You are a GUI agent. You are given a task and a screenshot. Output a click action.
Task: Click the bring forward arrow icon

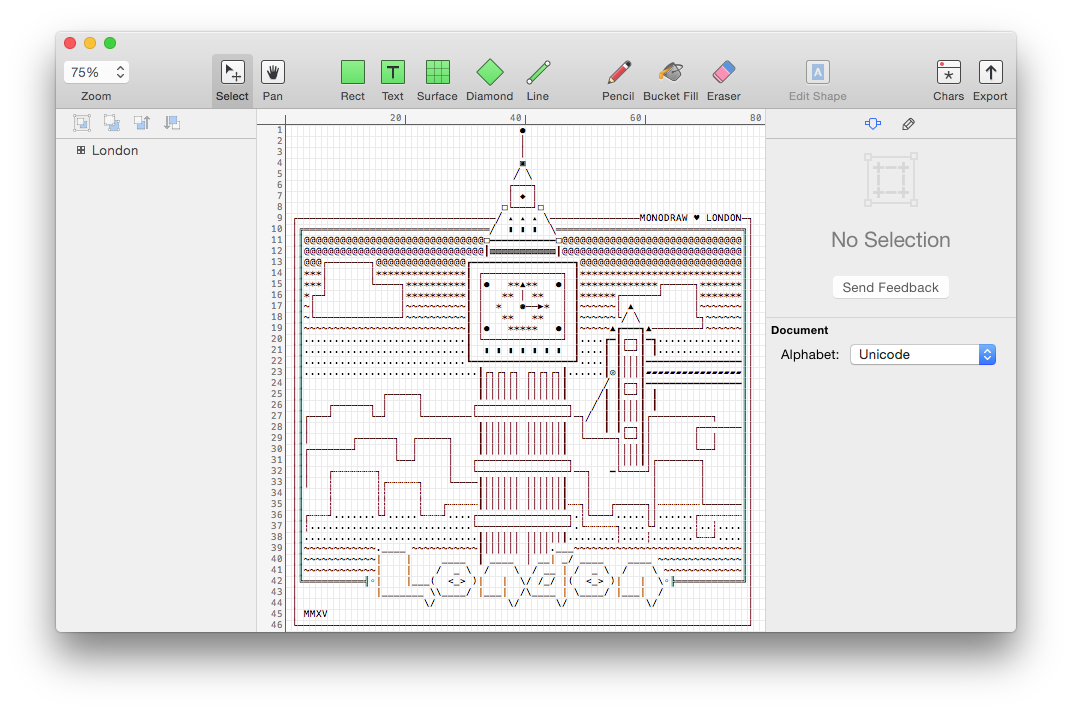[142, 123]
